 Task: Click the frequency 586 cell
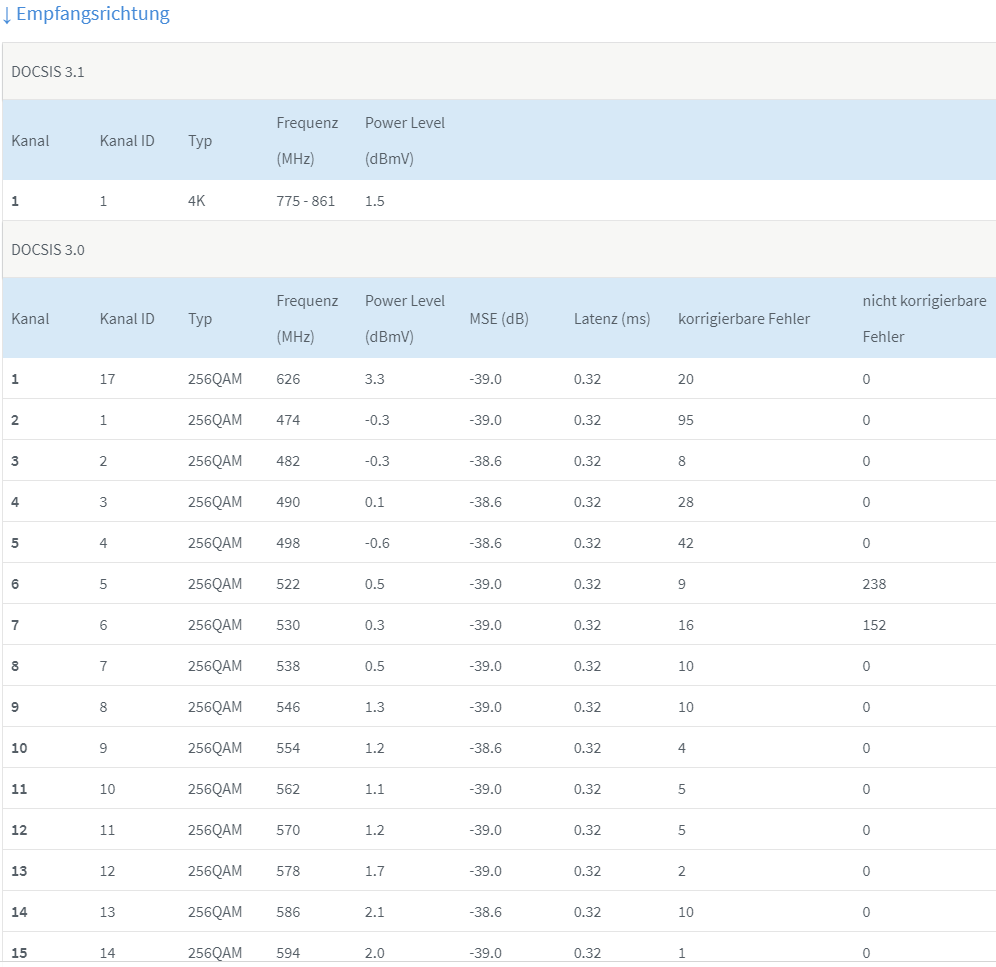288,912
